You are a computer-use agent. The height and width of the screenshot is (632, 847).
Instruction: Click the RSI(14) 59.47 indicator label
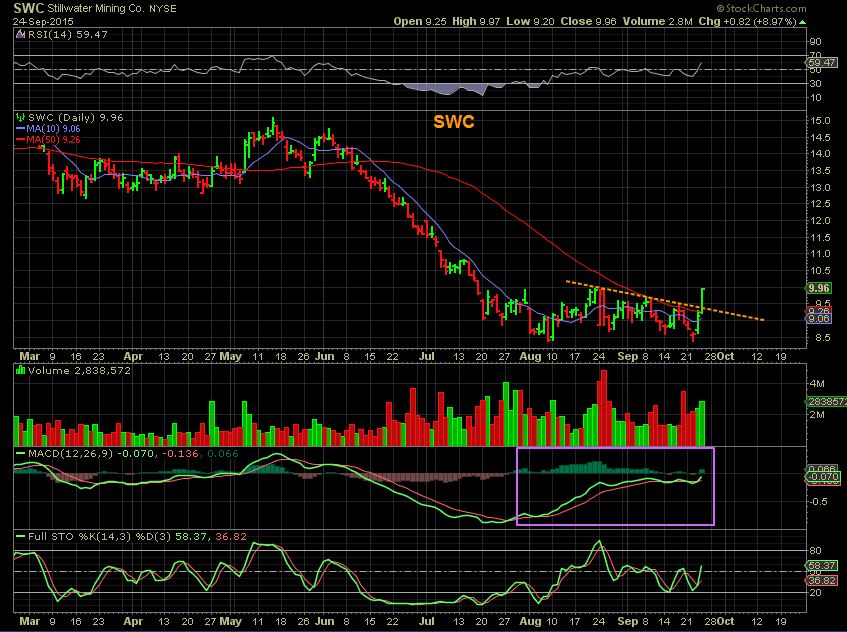tap(68, 35)
